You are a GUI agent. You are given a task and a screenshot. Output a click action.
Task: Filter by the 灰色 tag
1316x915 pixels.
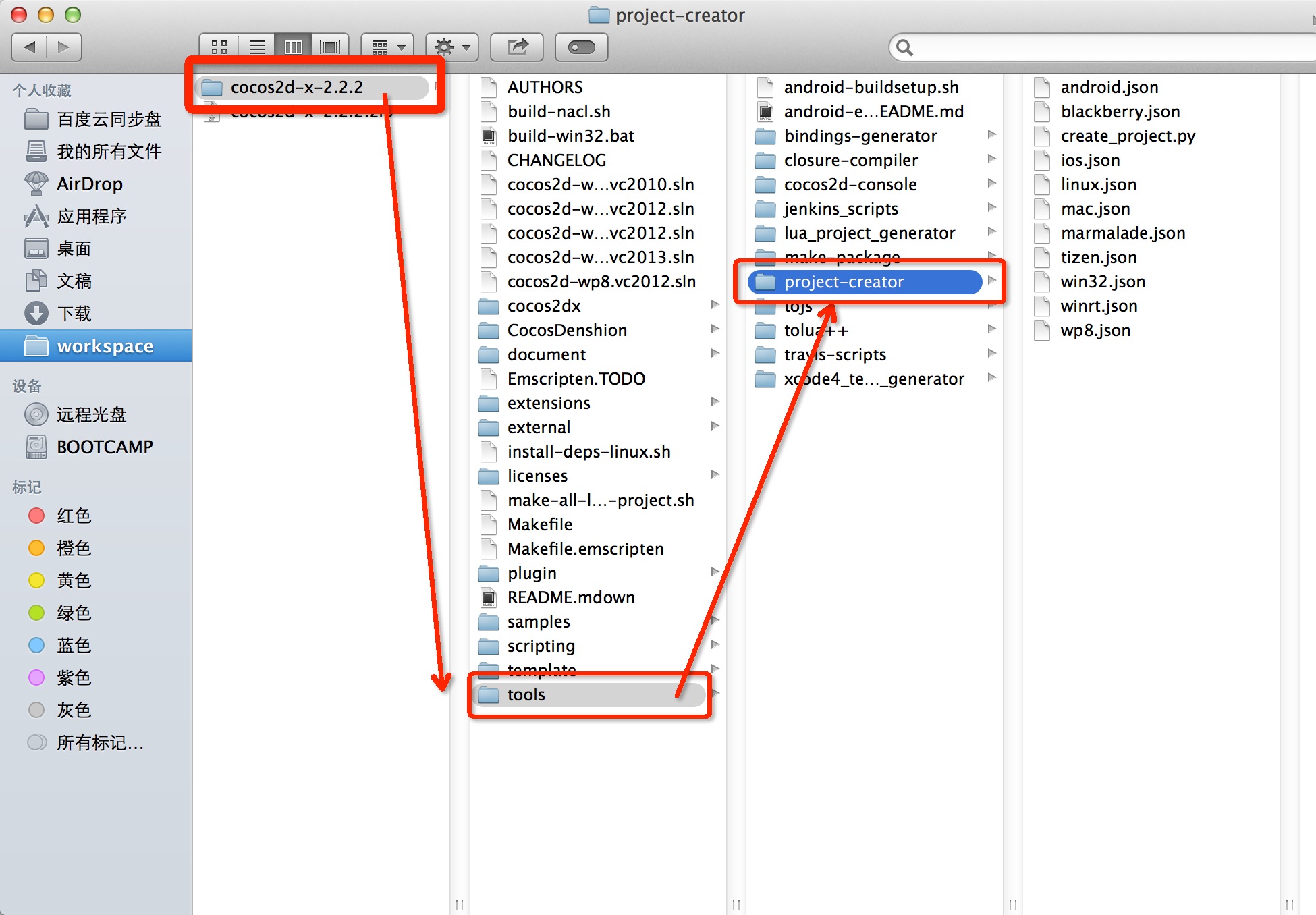point(96,711)
